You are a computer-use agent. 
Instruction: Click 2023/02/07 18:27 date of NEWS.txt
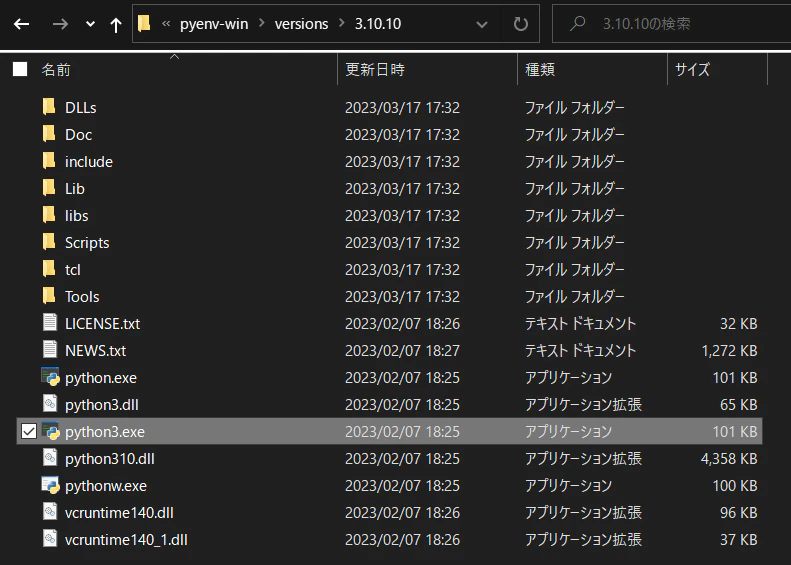pos(403,351)
